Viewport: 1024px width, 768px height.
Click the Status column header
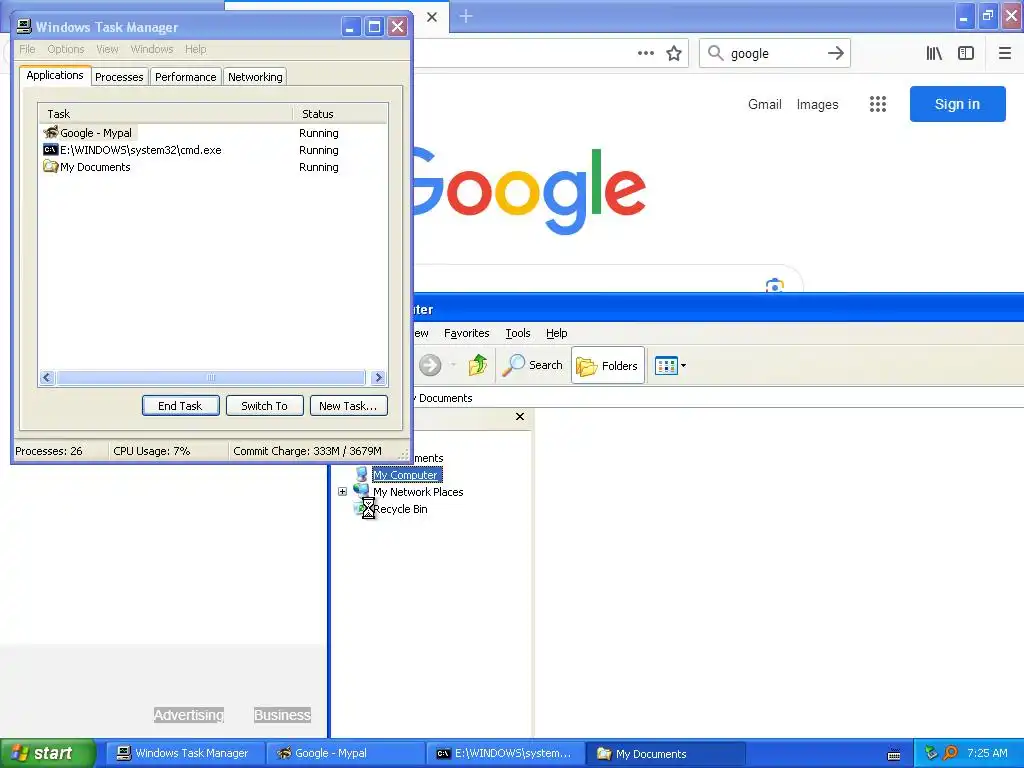tap(340, 114)
